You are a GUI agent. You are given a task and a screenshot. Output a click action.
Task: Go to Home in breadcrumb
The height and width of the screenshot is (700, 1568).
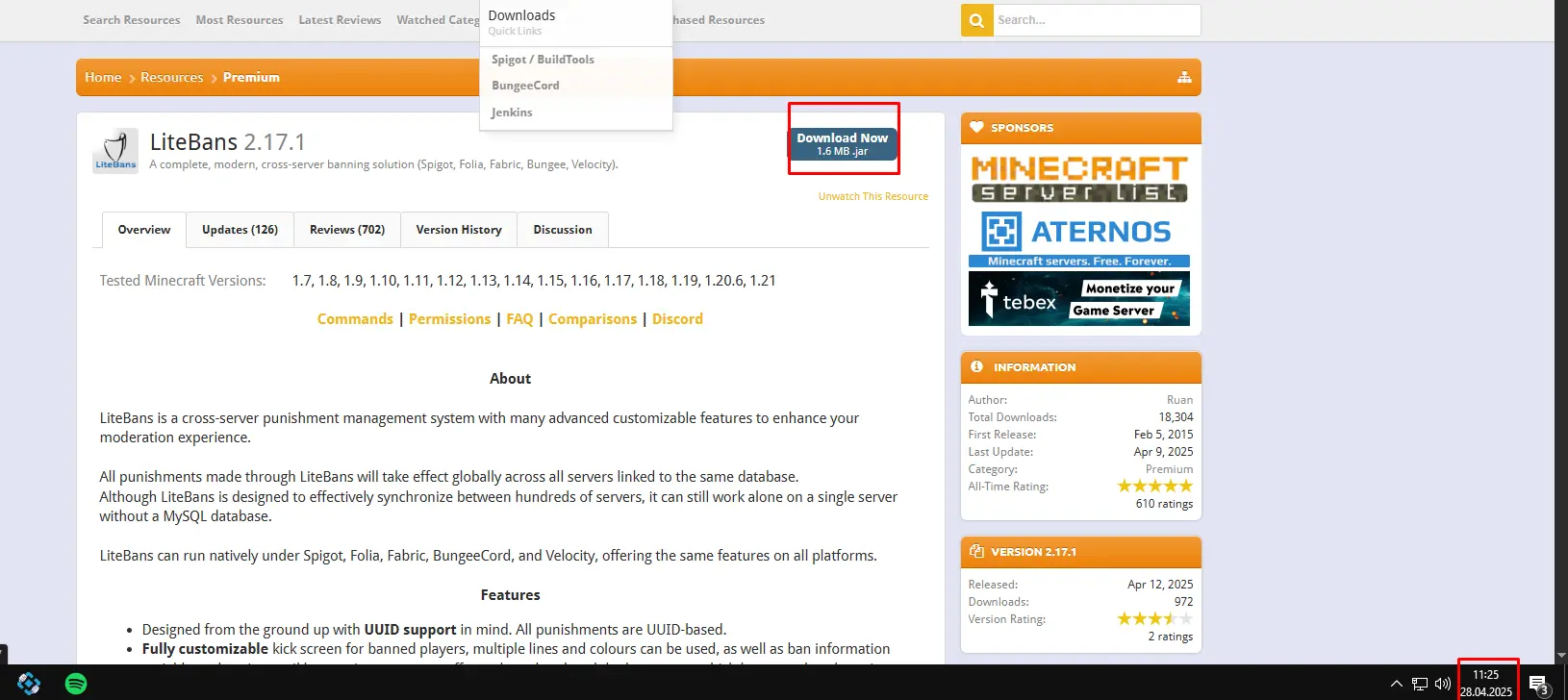(103, 77)
